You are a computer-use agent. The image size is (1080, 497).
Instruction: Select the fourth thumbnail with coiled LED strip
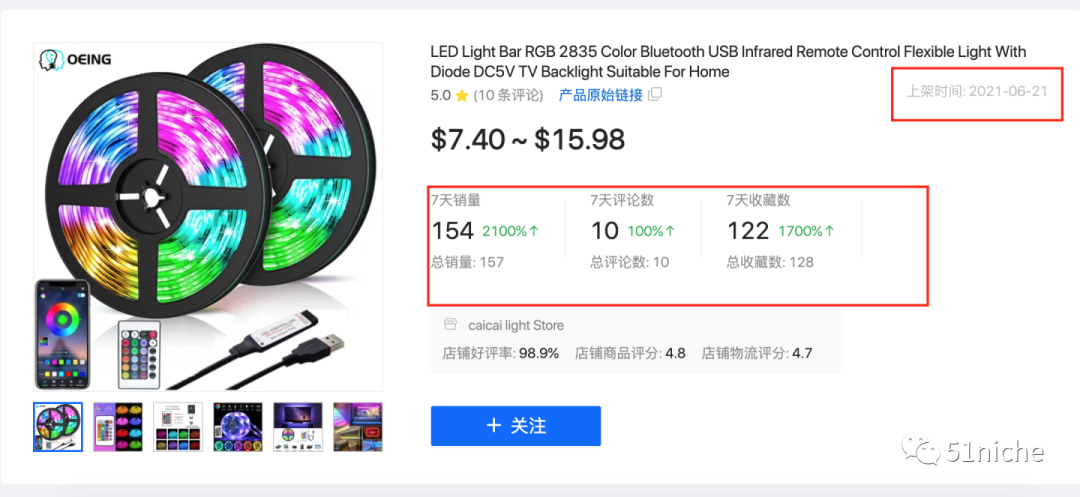tap(238, 427)
